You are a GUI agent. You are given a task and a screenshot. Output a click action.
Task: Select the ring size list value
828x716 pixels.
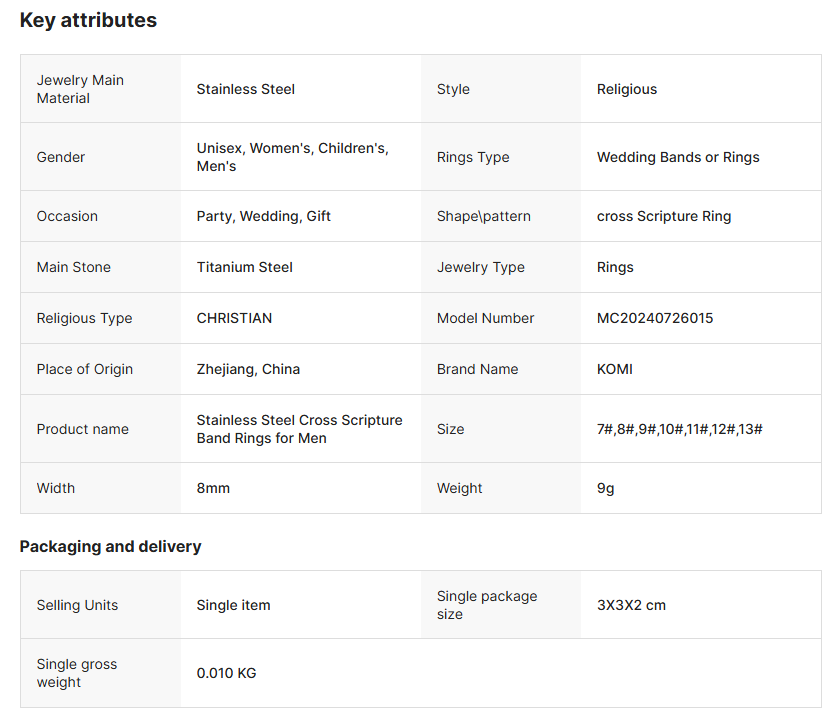pyautogui.click(x=679, y=429)
